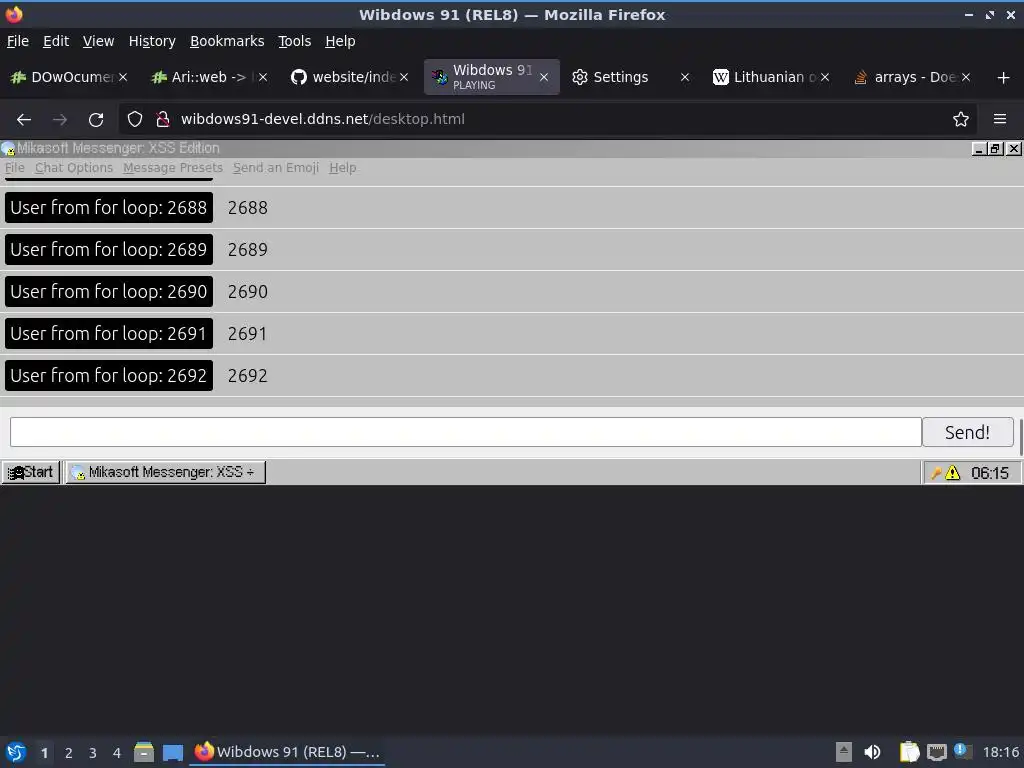This screenshot has width=1024, height=768.
Task: Open the Firefox Bookmarks menu
Action: [x=227, y=41]
